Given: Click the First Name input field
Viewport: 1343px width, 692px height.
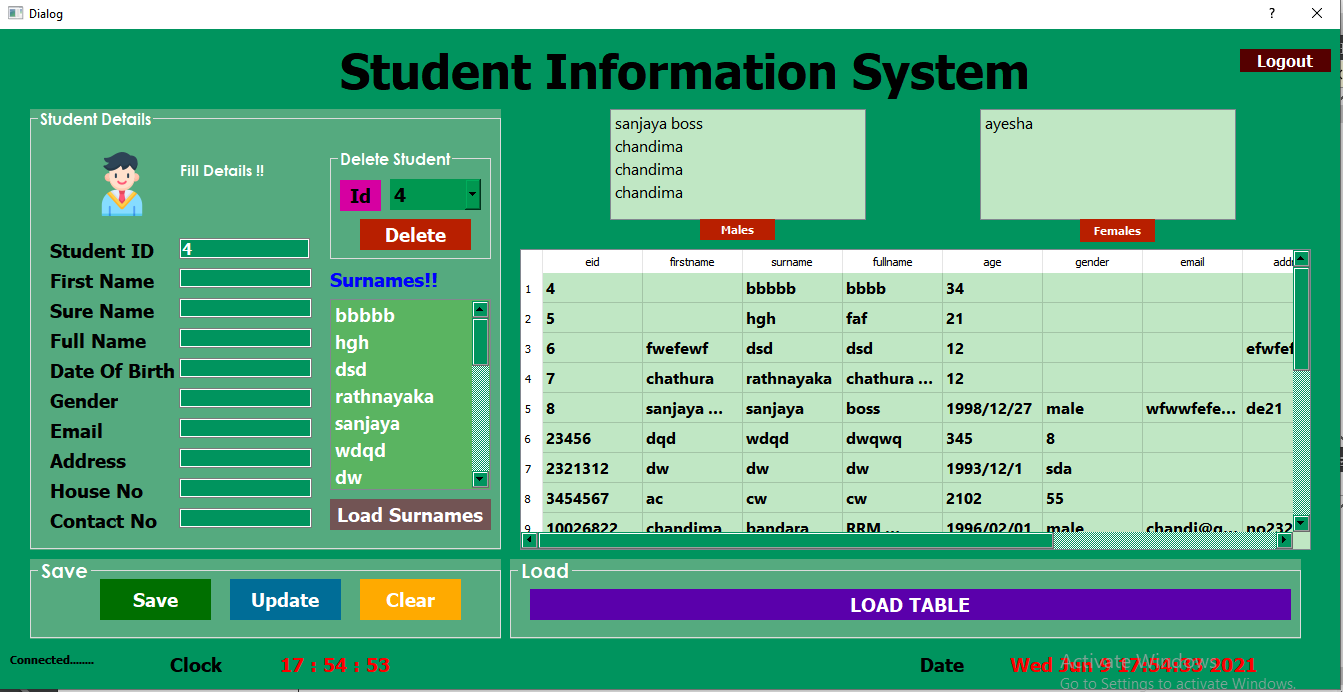Looking at the screenshot, I should pos(244,278).
